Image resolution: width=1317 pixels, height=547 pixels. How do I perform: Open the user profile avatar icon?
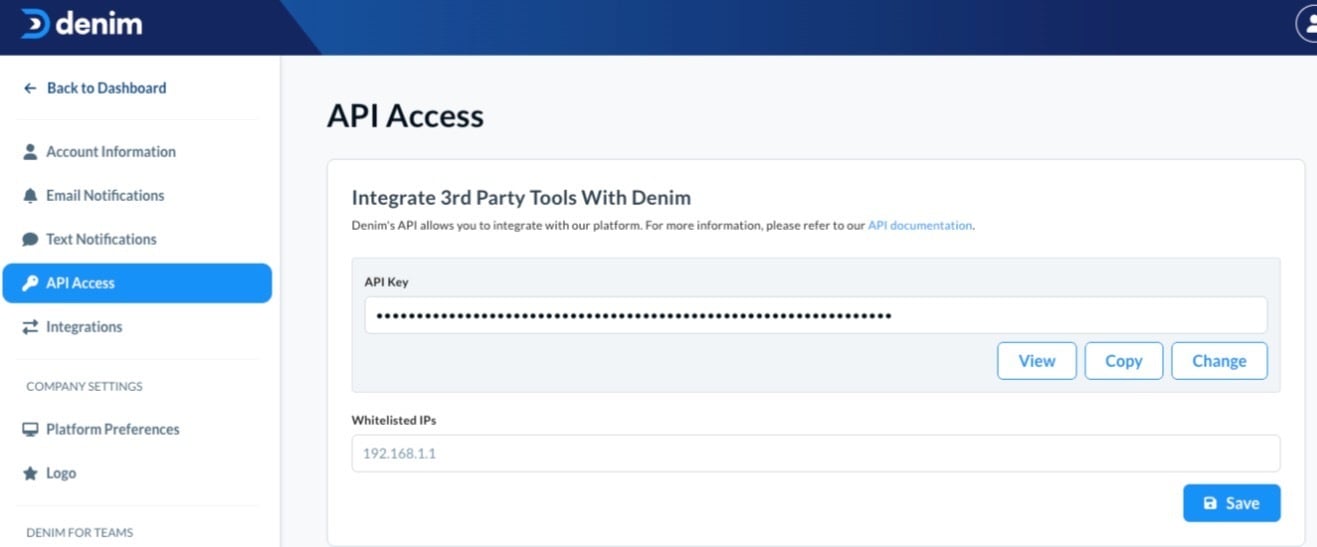click(1308, 23)
